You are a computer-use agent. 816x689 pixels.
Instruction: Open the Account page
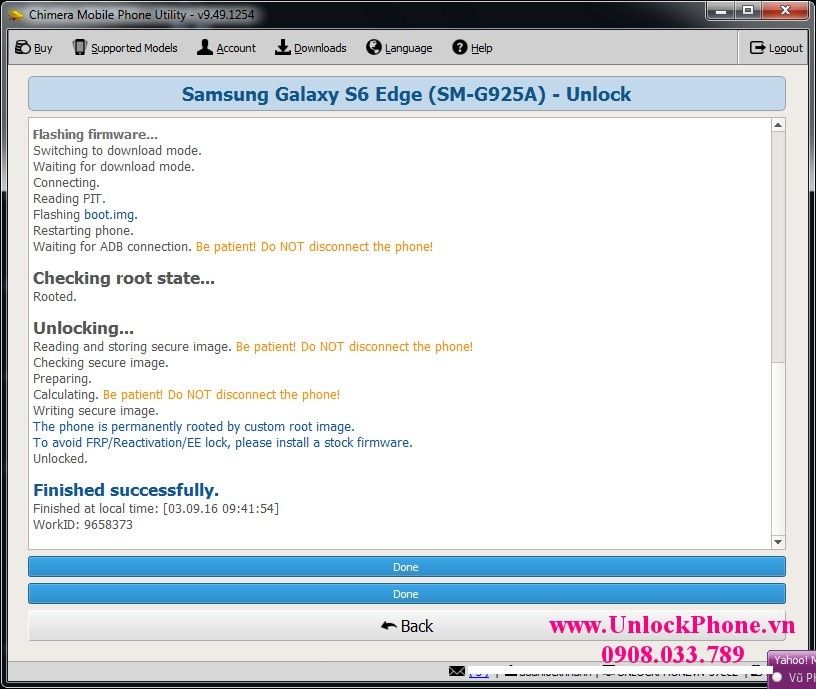226,48
